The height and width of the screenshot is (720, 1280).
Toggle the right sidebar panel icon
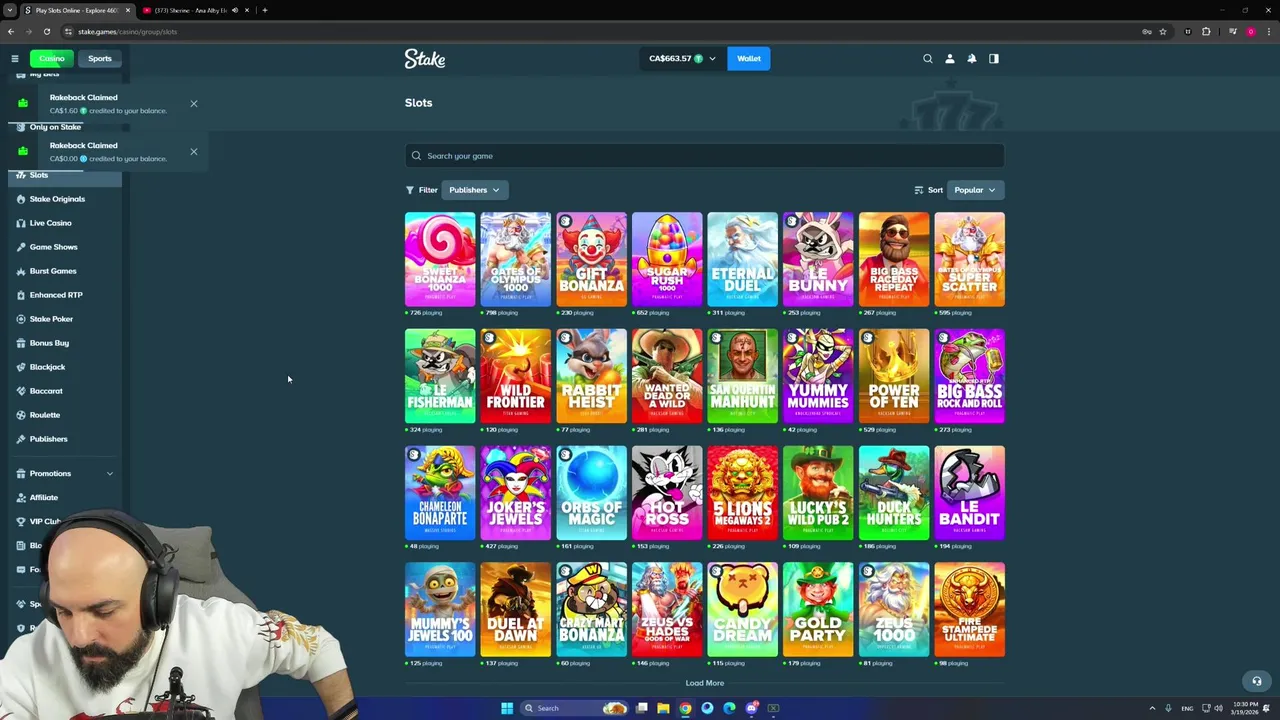(994, 58)
